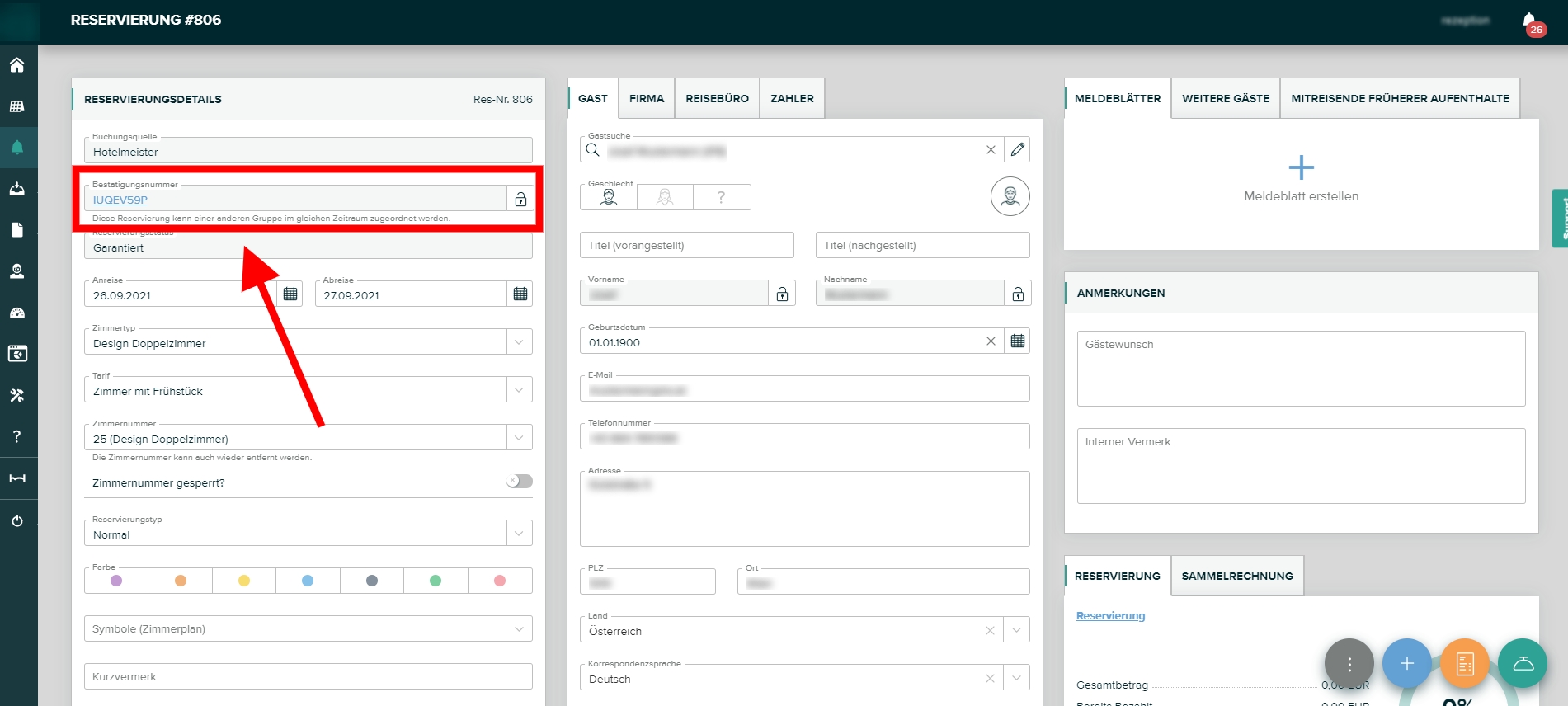Click the pencil edit icon in Gastsuche
Viewport: 1568px width, 706px height.
1018,149
